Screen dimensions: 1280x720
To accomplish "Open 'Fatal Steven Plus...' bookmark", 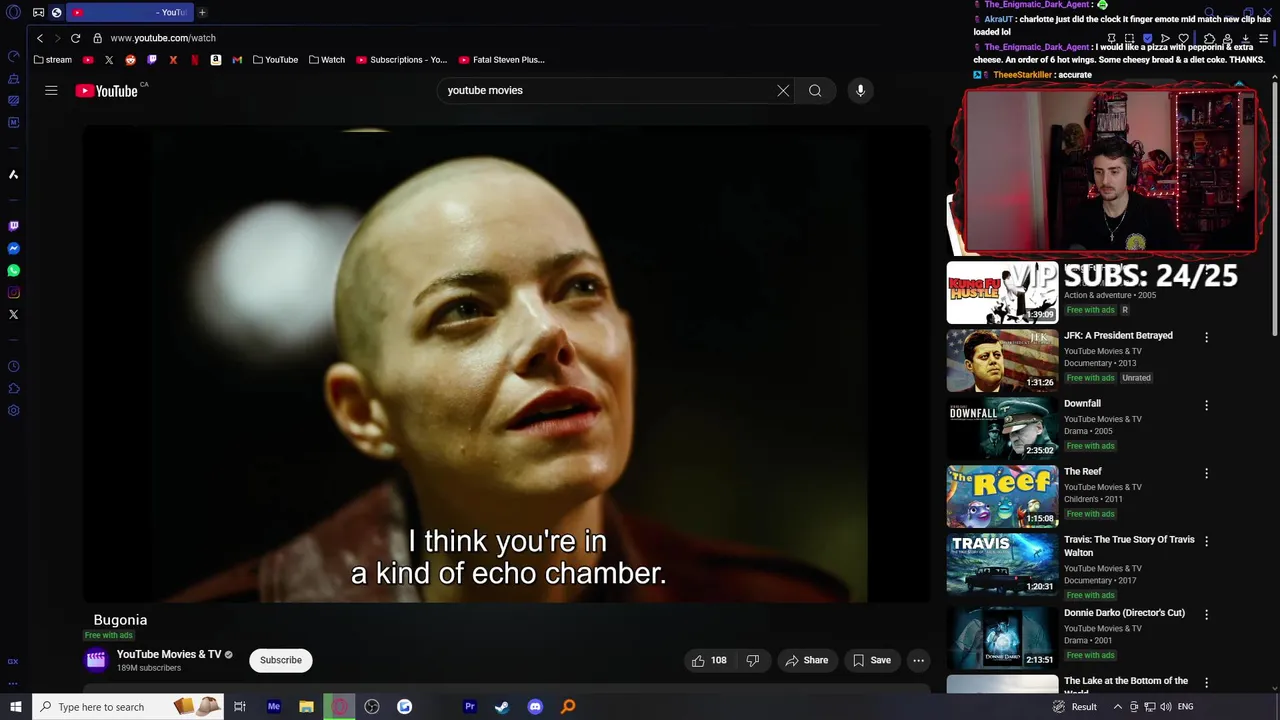I will point(502,60).
